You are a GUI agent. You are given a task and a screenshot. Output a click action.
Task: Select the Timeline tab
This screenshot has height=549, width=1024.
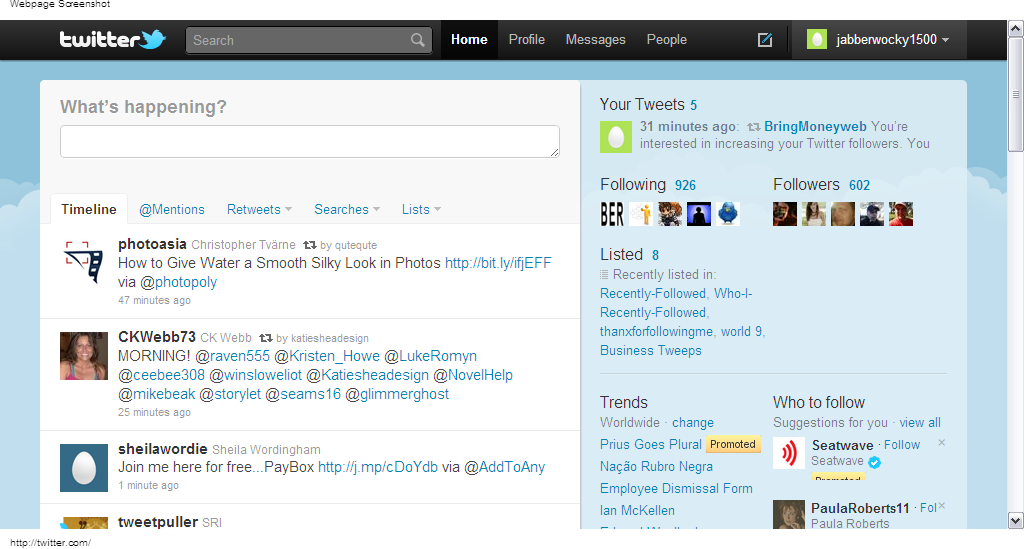pyautogui.click(x=89, y=210)
